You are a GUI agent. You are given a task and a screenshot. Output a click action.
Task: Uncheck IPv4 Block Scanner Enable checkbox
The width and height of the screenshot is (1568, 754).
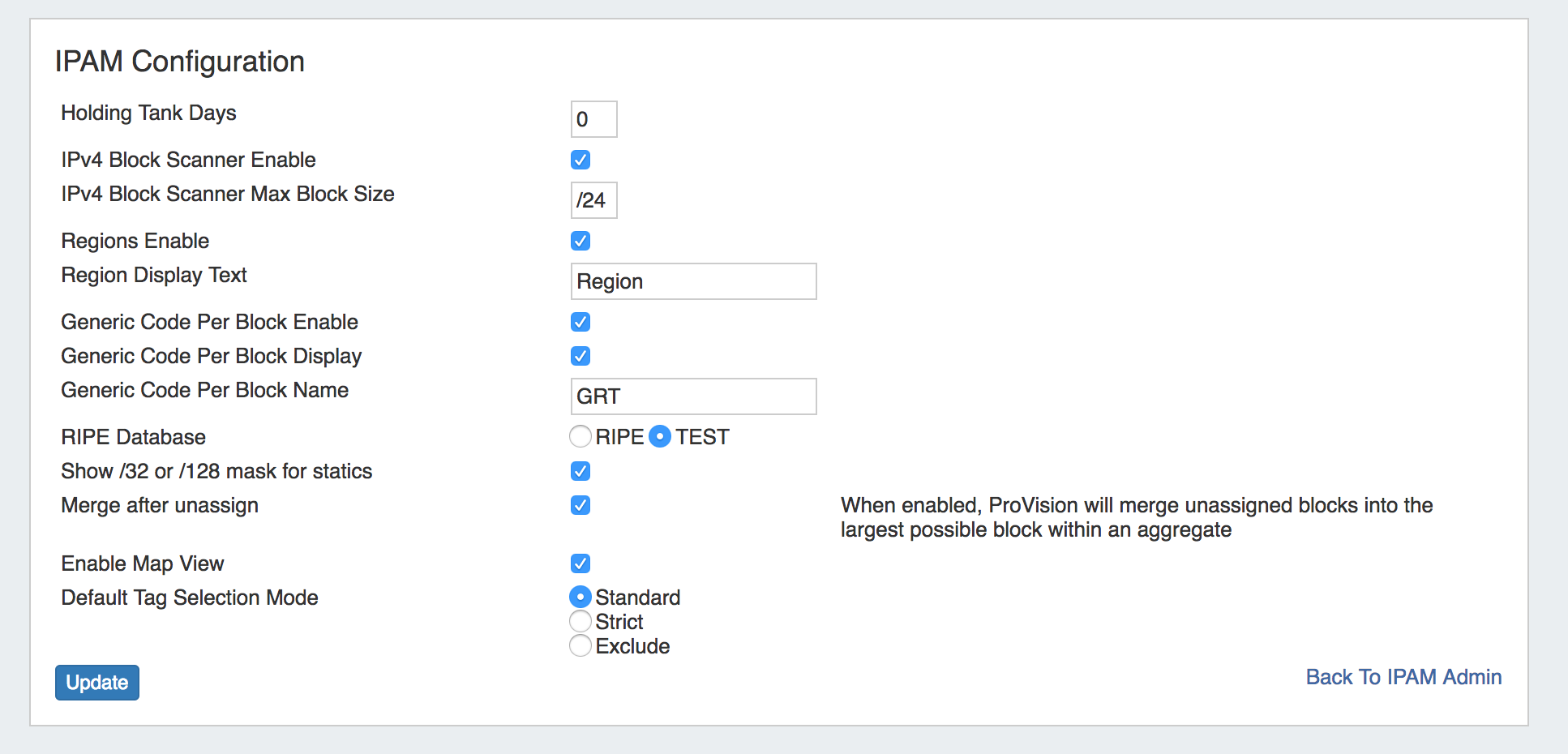click(x=581, y=160)
